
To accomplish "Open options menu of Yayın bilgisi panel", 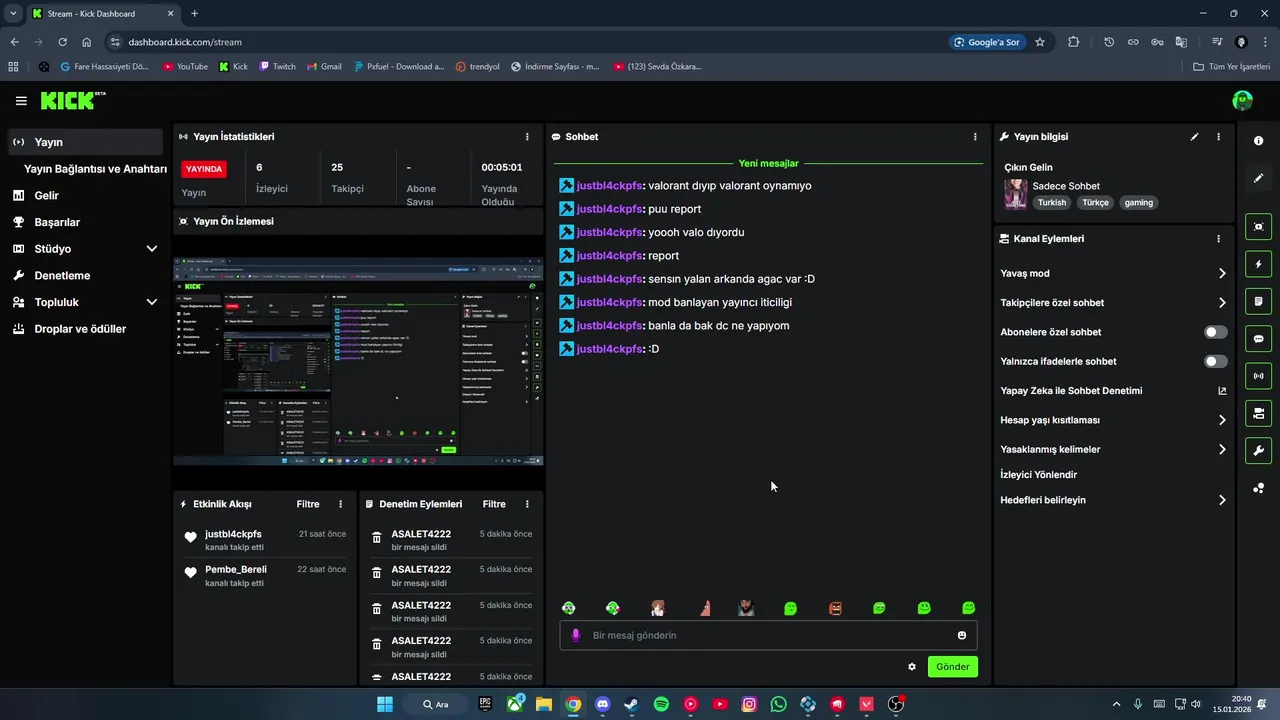I will [1218, 137].
